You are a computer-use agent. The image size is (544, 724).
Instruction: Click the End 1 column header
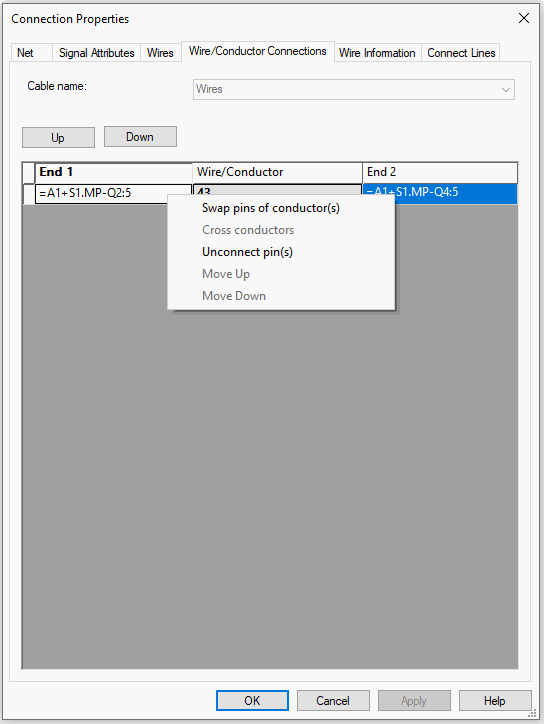tap(114, 173)
